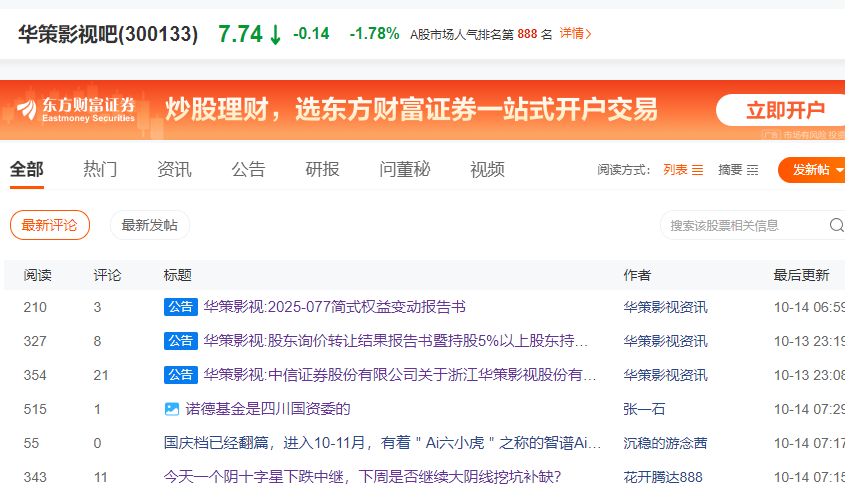
Task: Click read count 515
Action: pos(35,409)
